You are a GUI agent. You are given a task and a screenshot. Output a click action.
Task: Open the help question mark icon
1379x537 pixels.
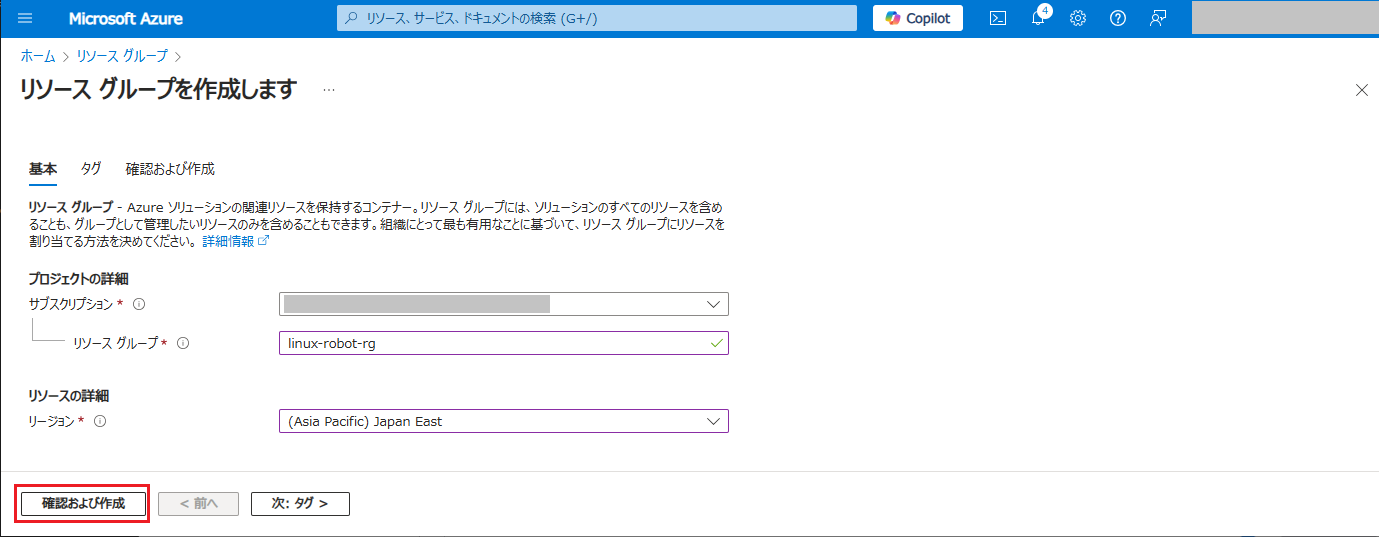[1118, 18]
